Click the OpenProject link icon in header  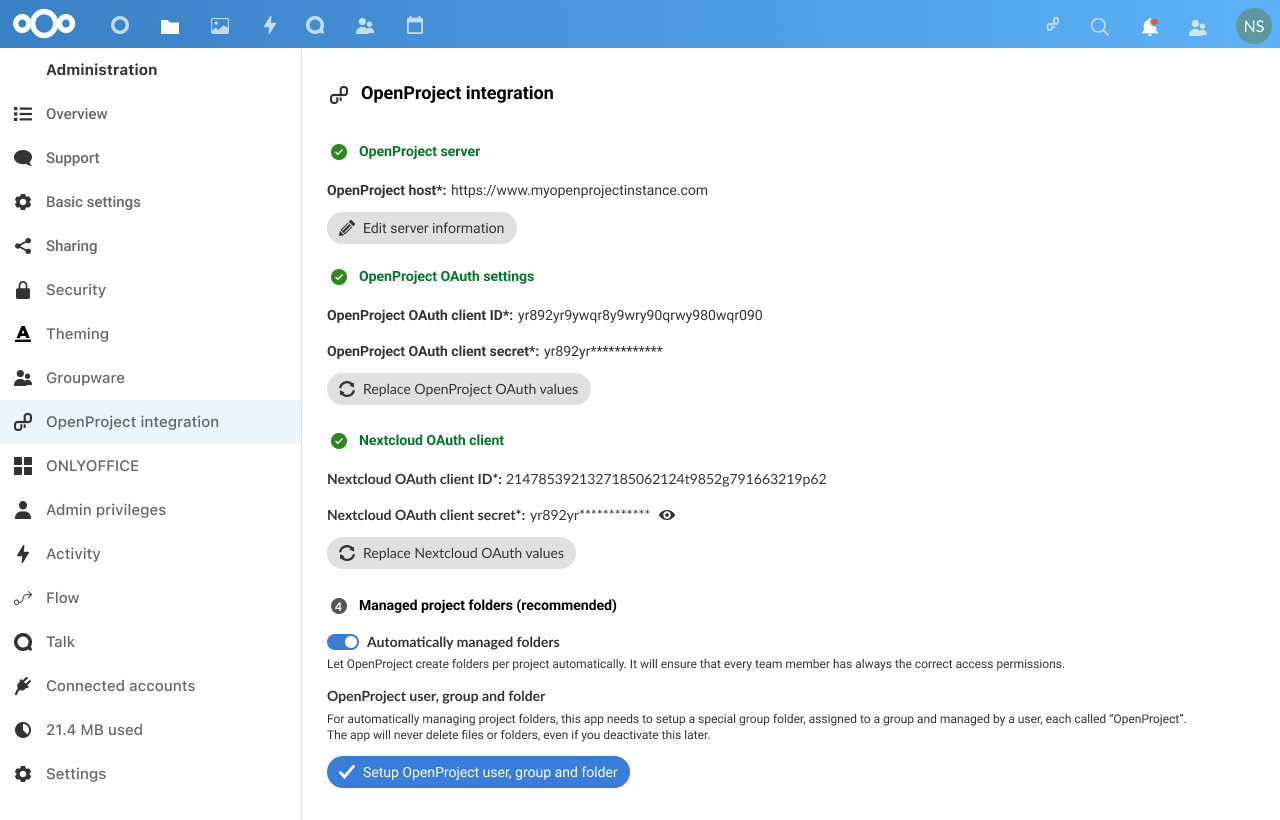point(1053,26)
